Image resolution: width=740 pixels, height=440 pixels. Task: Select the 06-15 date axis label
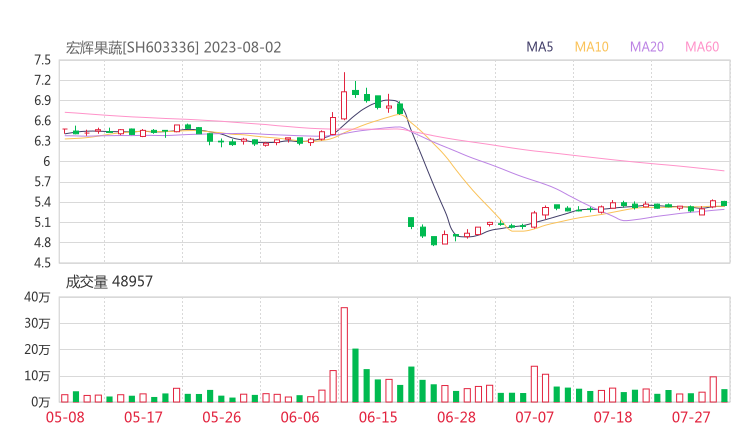(378, 417)
